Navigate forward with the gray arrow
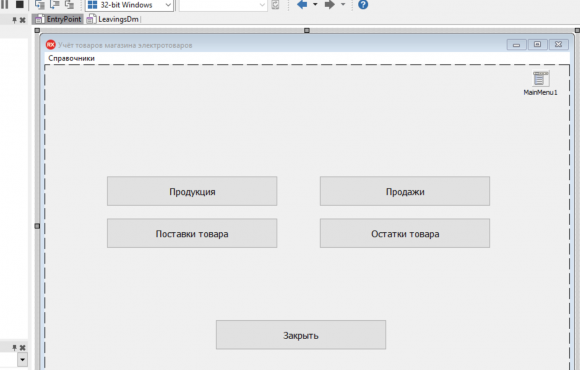 click(x=329, y=4)
